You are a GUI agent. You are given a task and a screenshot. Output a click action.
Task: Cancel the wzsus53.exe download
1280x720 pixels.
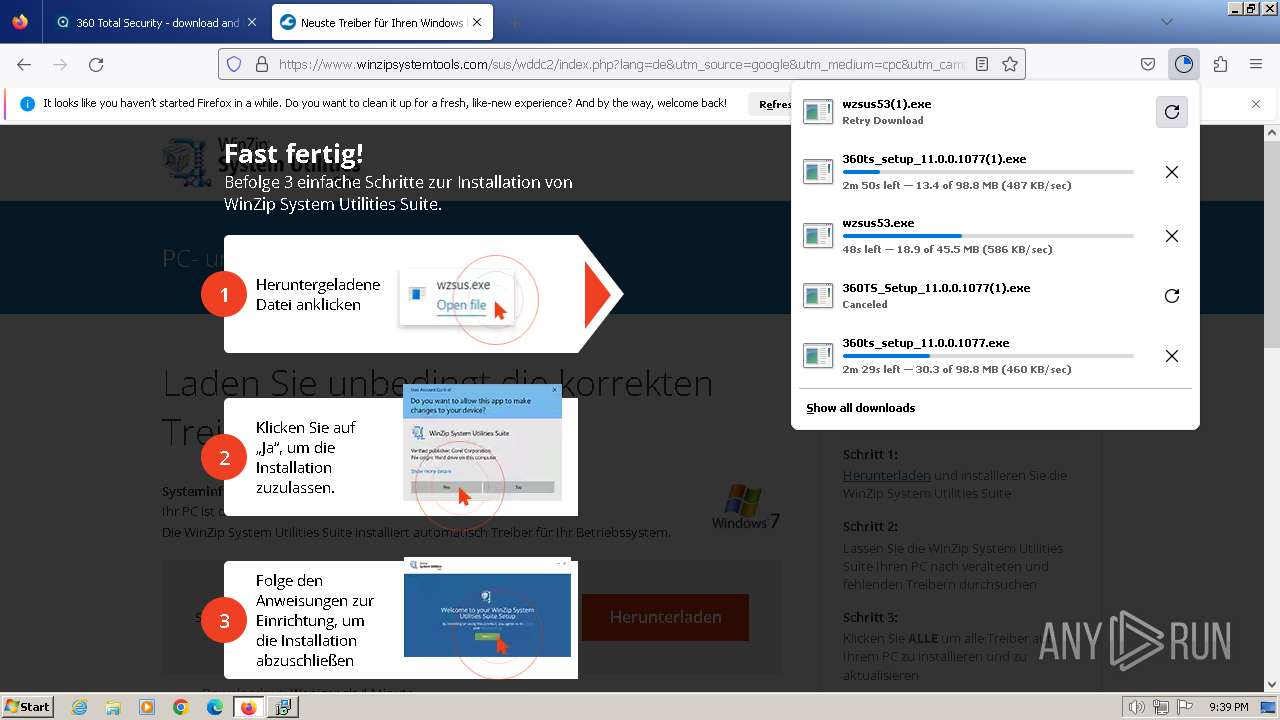(x=1172, y=236)
